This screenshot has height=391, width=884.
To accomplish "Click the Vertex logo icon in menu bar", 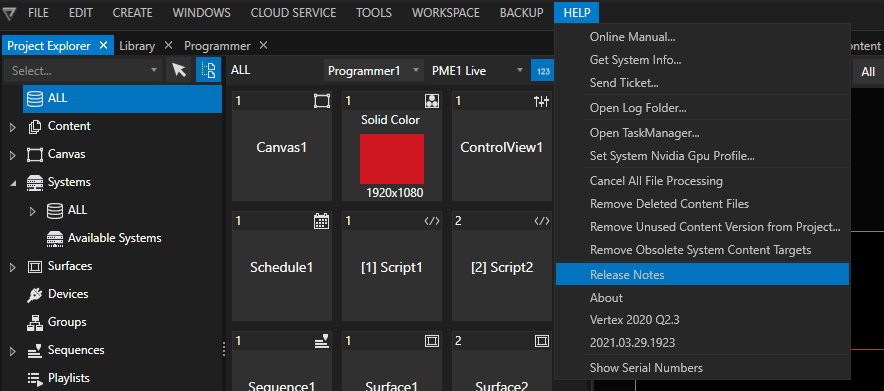I will 10,13.
